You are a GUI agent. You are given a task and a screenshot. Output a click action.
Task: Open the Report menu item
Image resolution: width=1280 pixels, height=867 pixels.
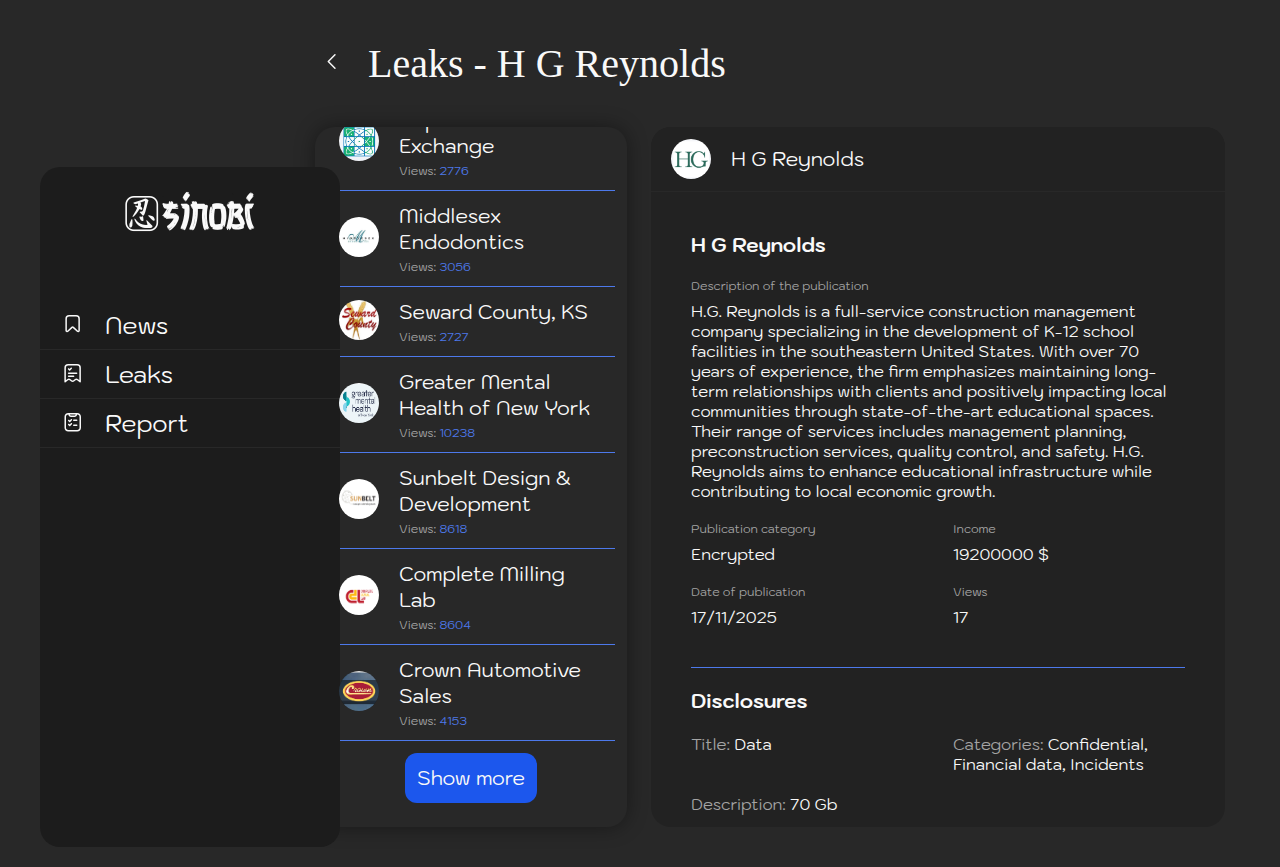(x=146, y=424)
